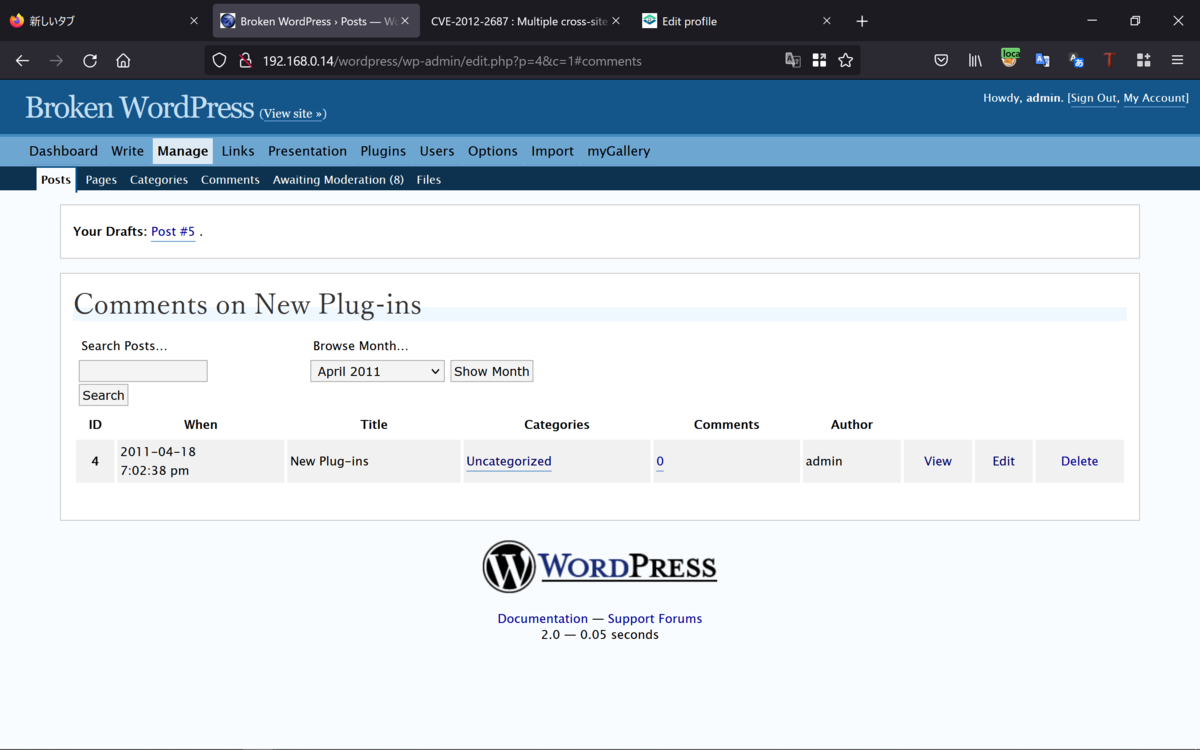Screen dimensions: 1200x750
Task: Select the Comments submenu tab
Action: pos(230,180)
